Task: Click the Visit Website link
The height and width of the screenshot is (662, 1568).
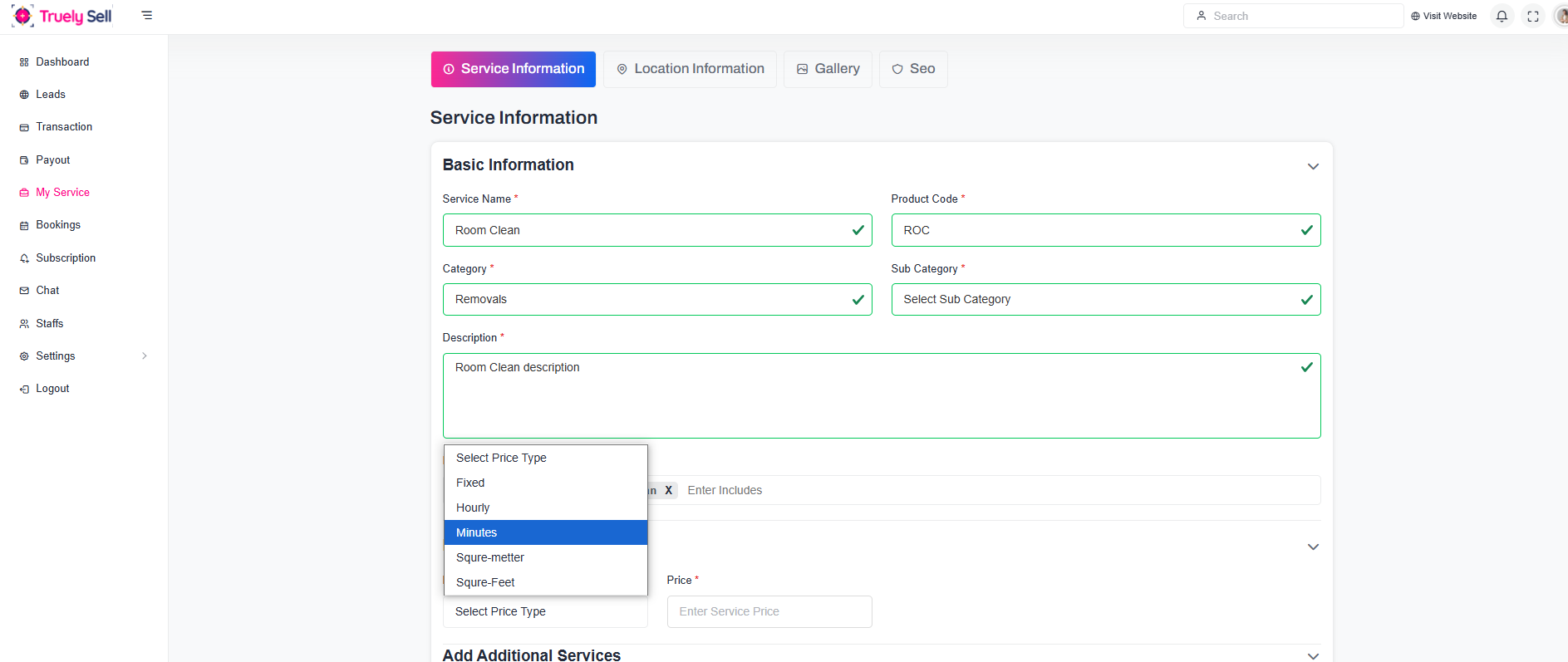Action: coord(1443,16)
